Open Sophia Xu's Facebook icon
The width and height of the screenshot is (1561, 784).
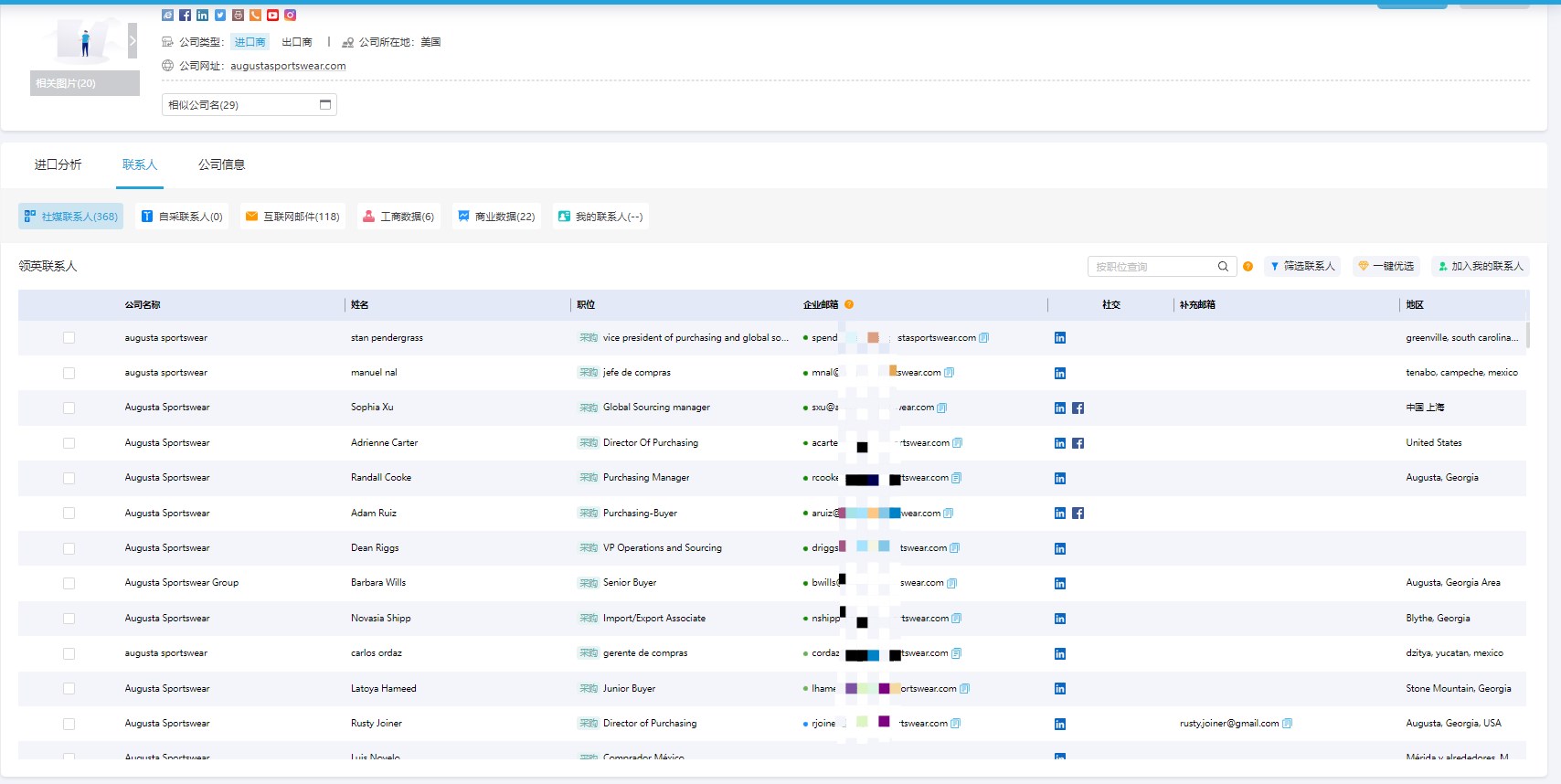pos(1078,408)
